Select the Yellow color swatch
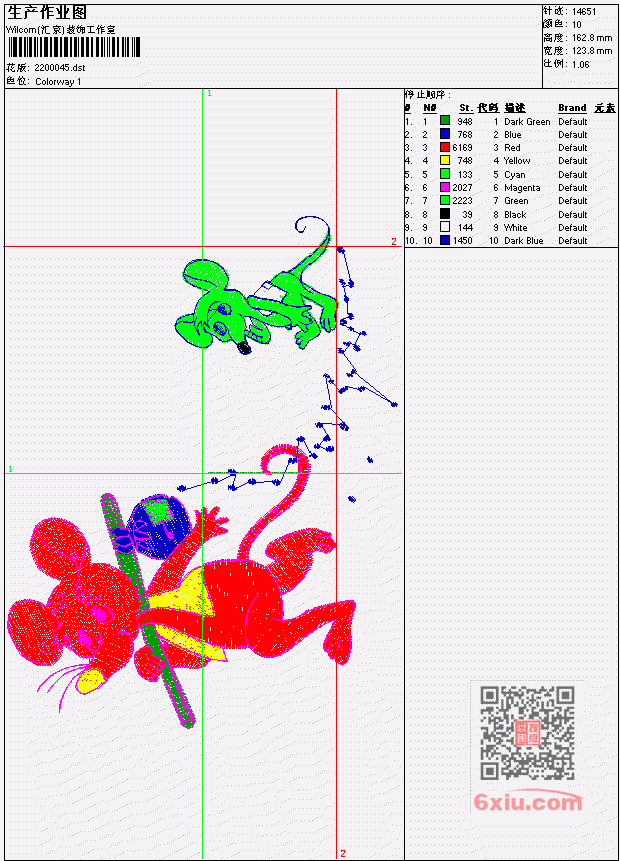 pos(445,160)
